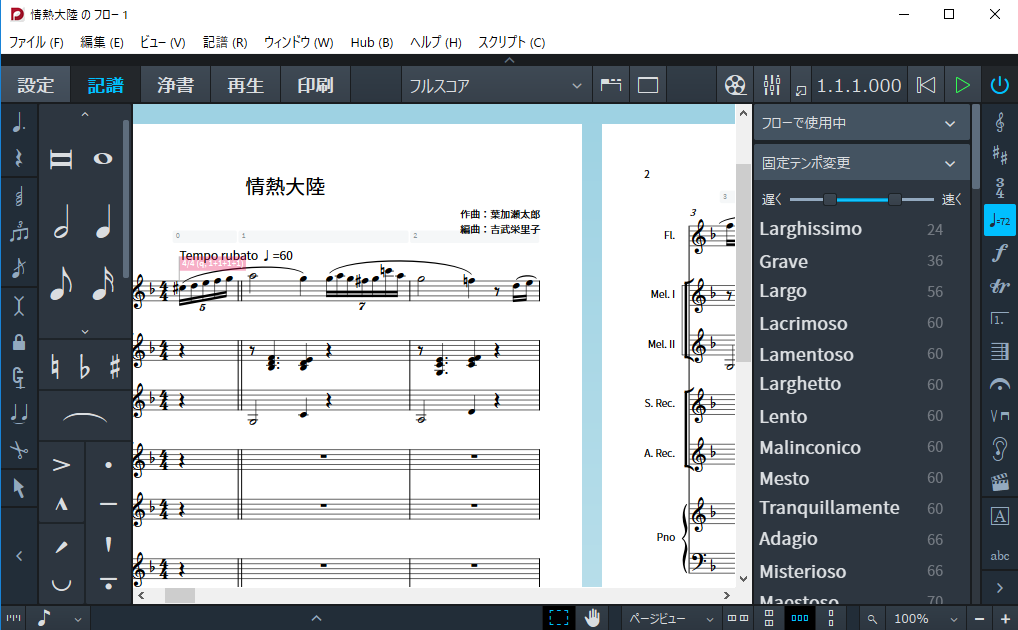
Task: Click the right handle of tempo range slider
Action: [895, 199]
